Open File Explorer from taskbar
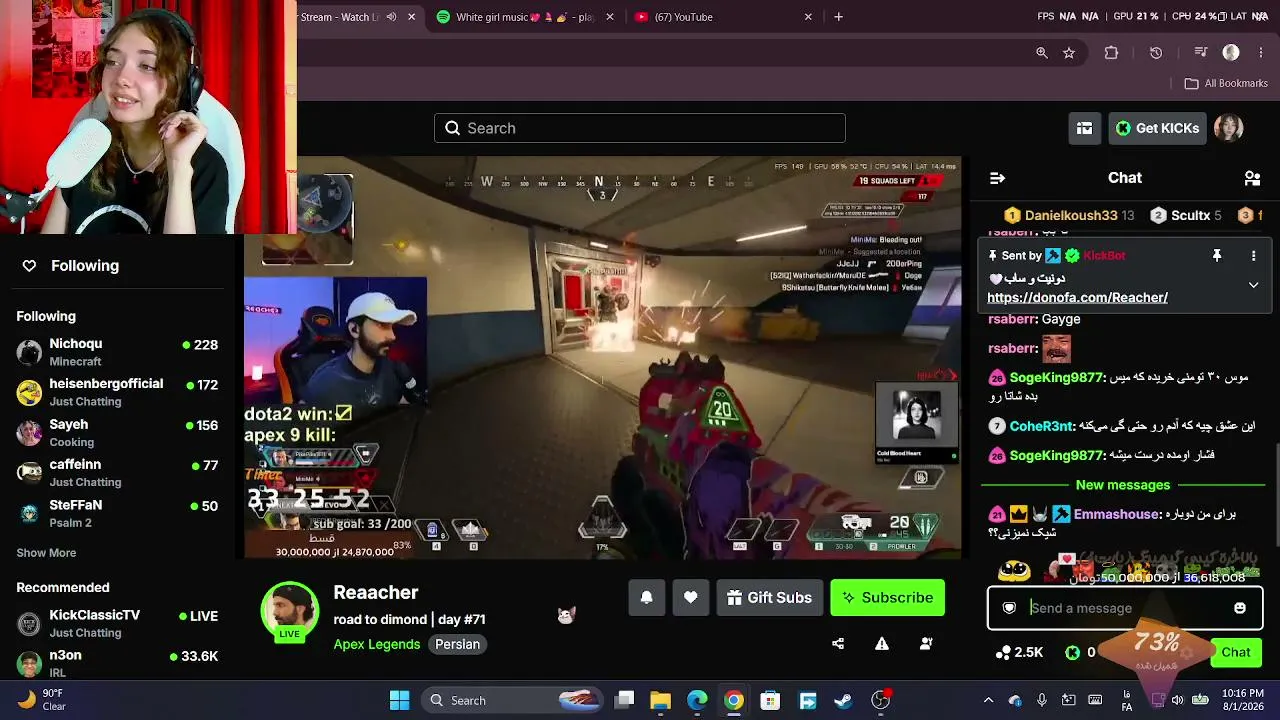Image resolution: width=1280 pixels, height=720 pixels. click(x=660, y=700)
